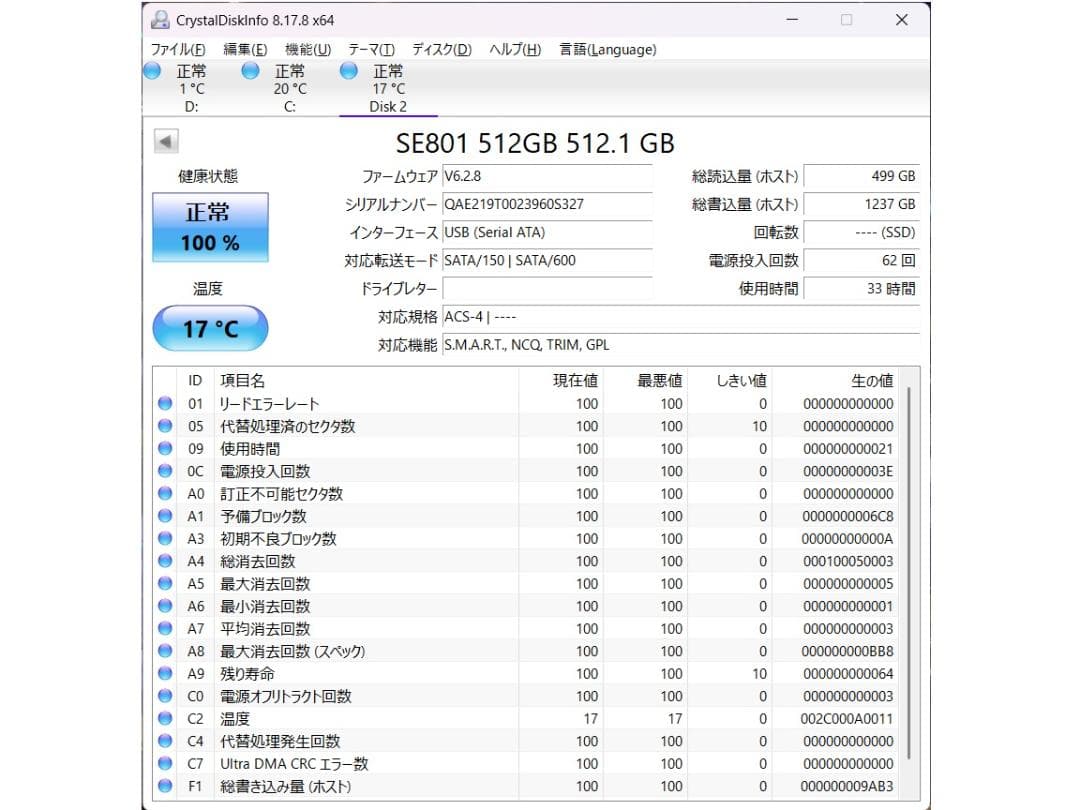Click the indicator beside 残り寿命 row
The width and height of the screenshot is (1080, 810).
click(165, 674)
